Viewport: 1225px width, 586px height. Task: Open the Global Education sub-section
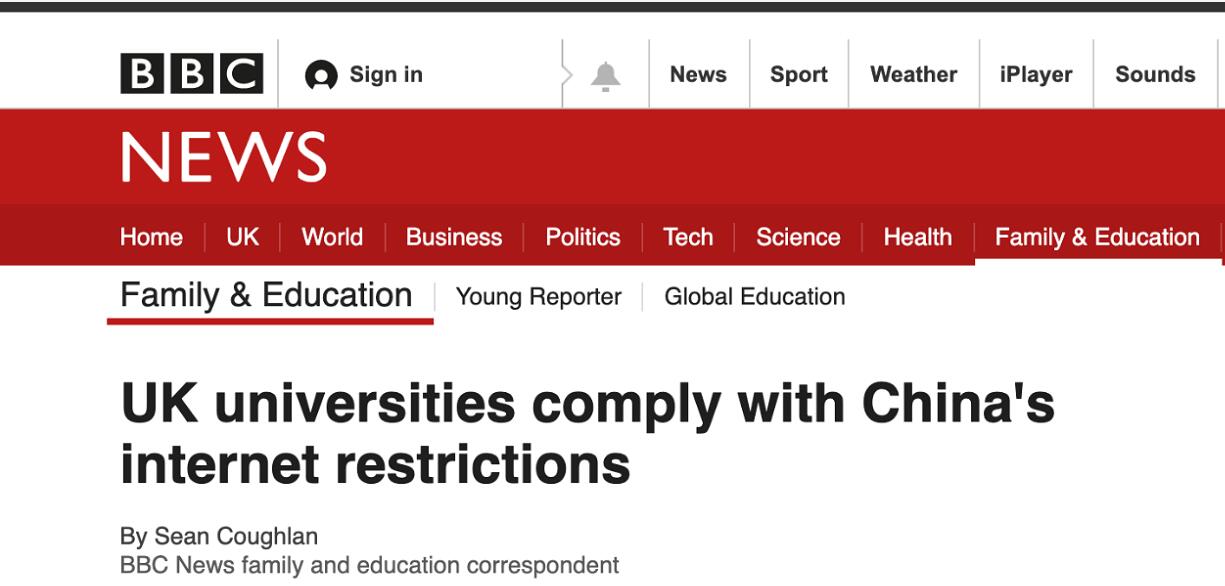pyautogui.click(x=755, y=297)
